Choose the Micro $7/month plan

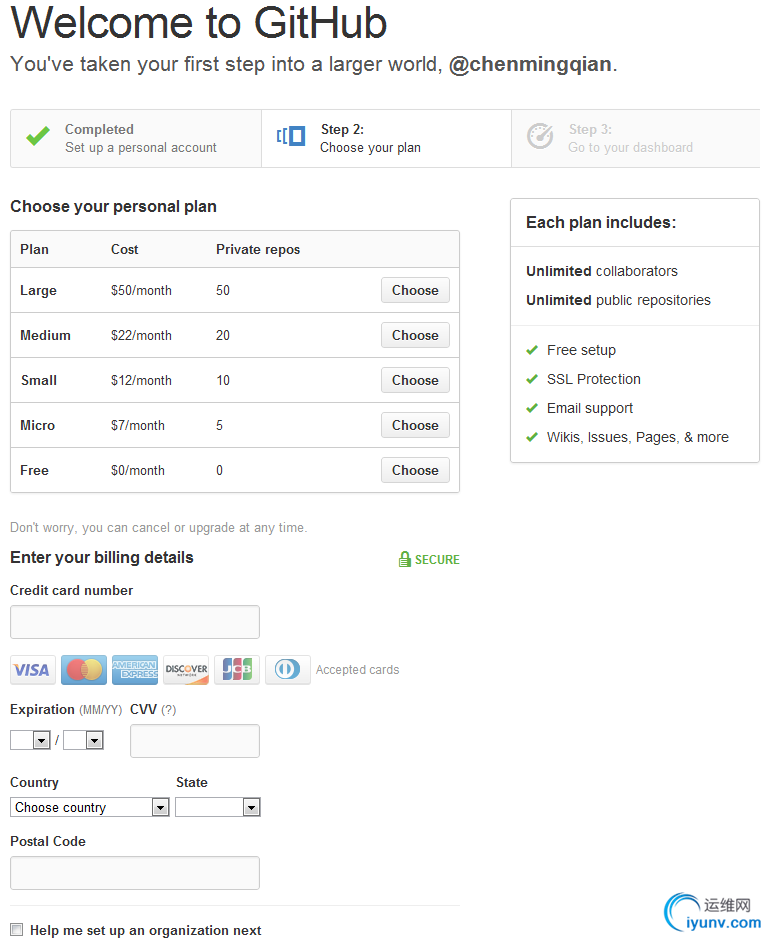click(415, 425)
